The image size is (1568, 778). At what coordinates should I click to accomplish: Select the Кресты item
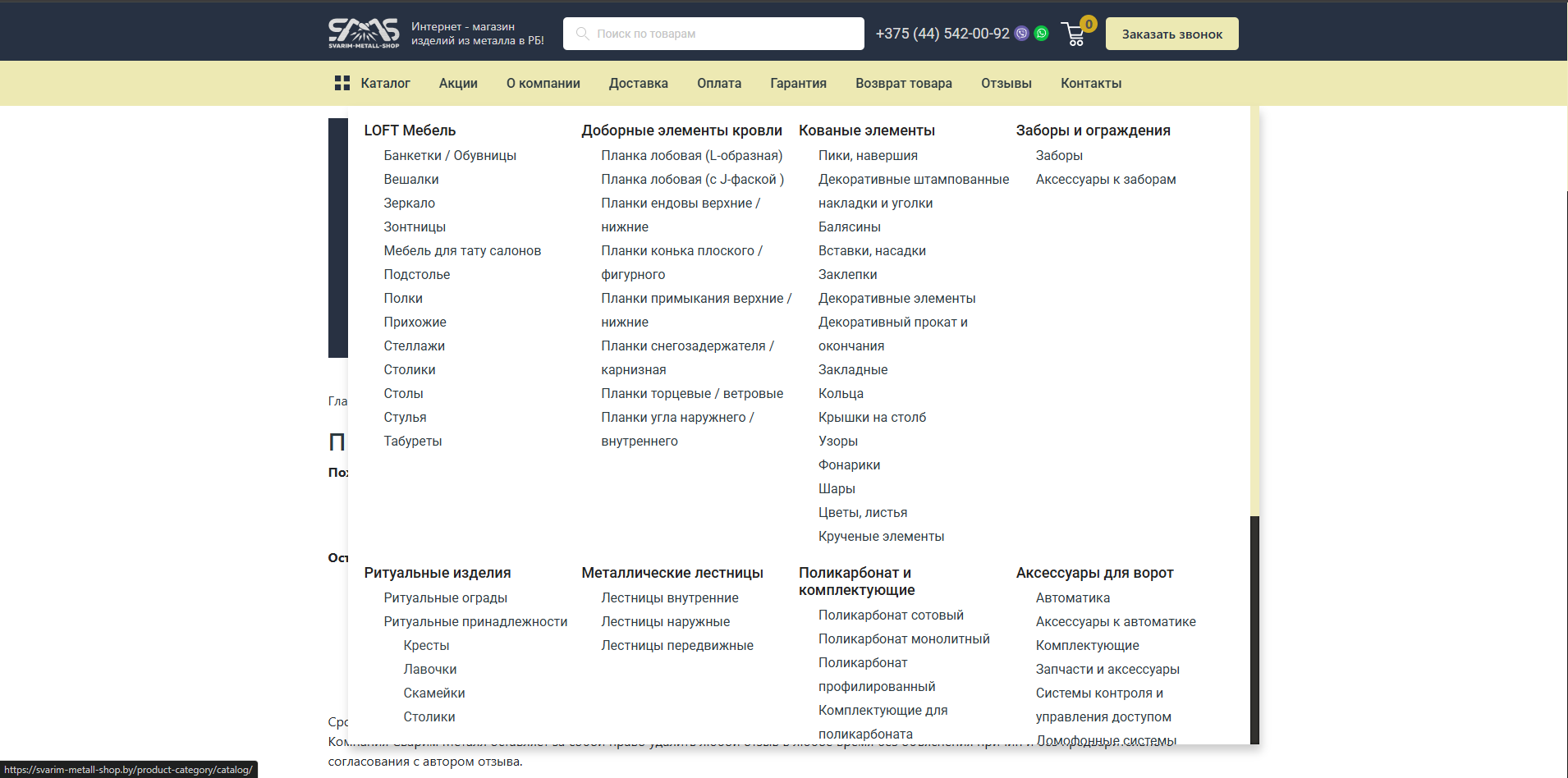(427, 645)
